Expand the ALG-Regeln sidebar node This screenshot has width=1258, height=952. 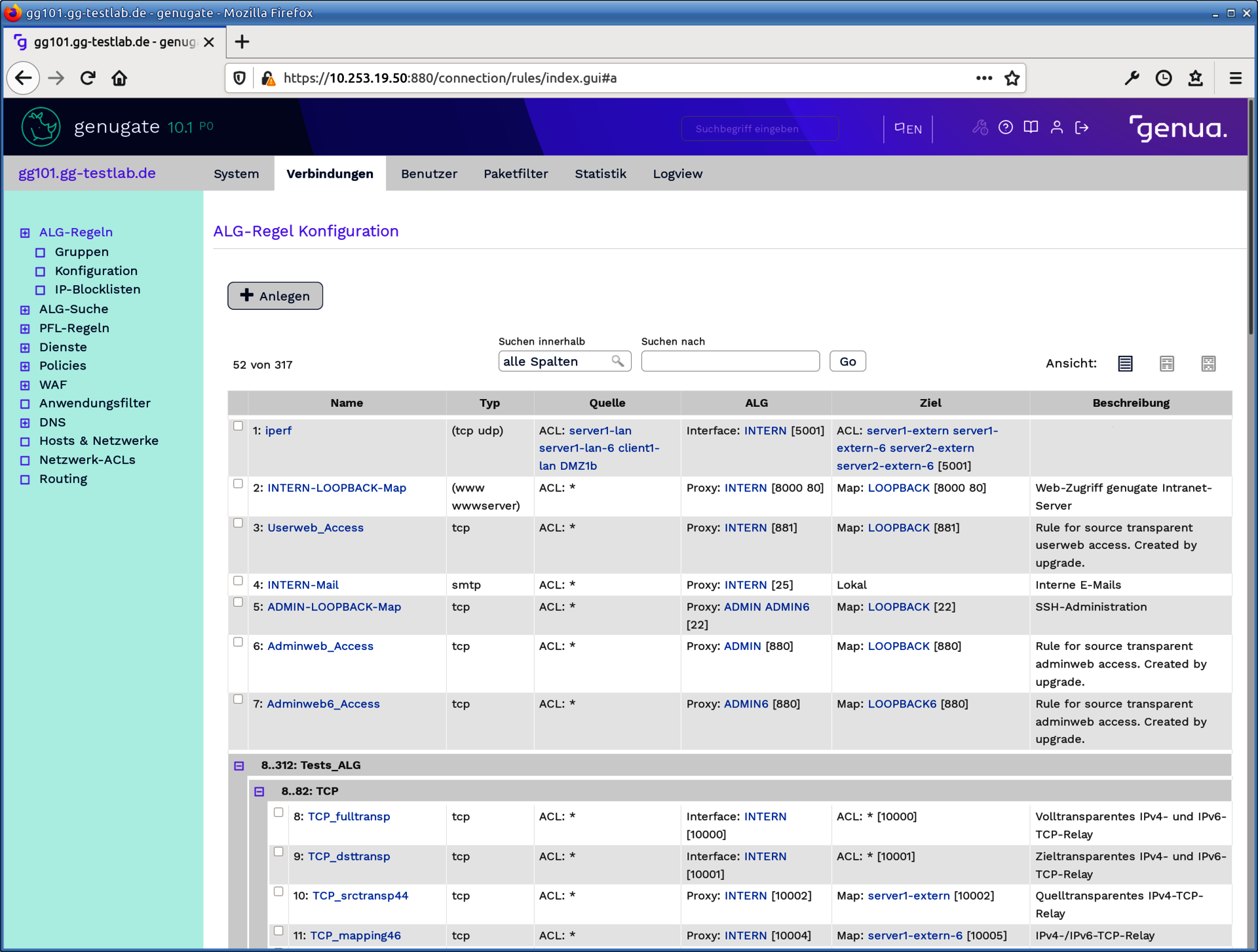[x=25, y=233]
